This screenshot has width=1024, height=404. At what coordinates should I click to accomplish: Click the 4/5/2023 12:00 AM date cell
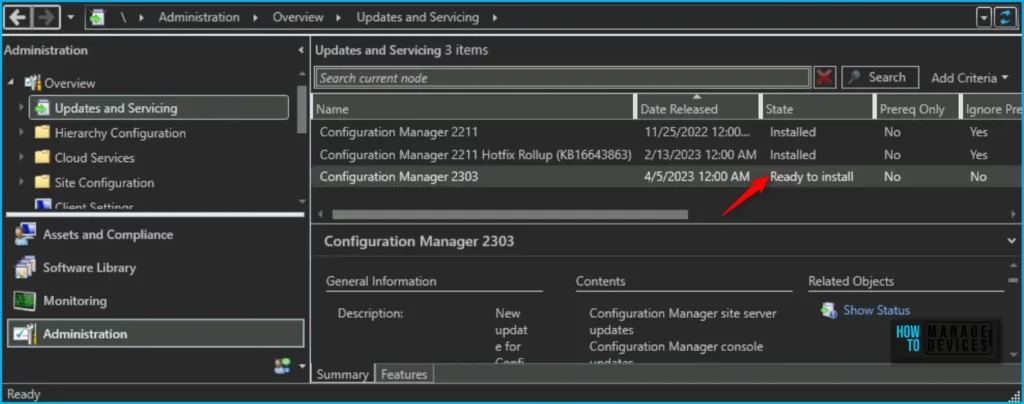[697, 176]
